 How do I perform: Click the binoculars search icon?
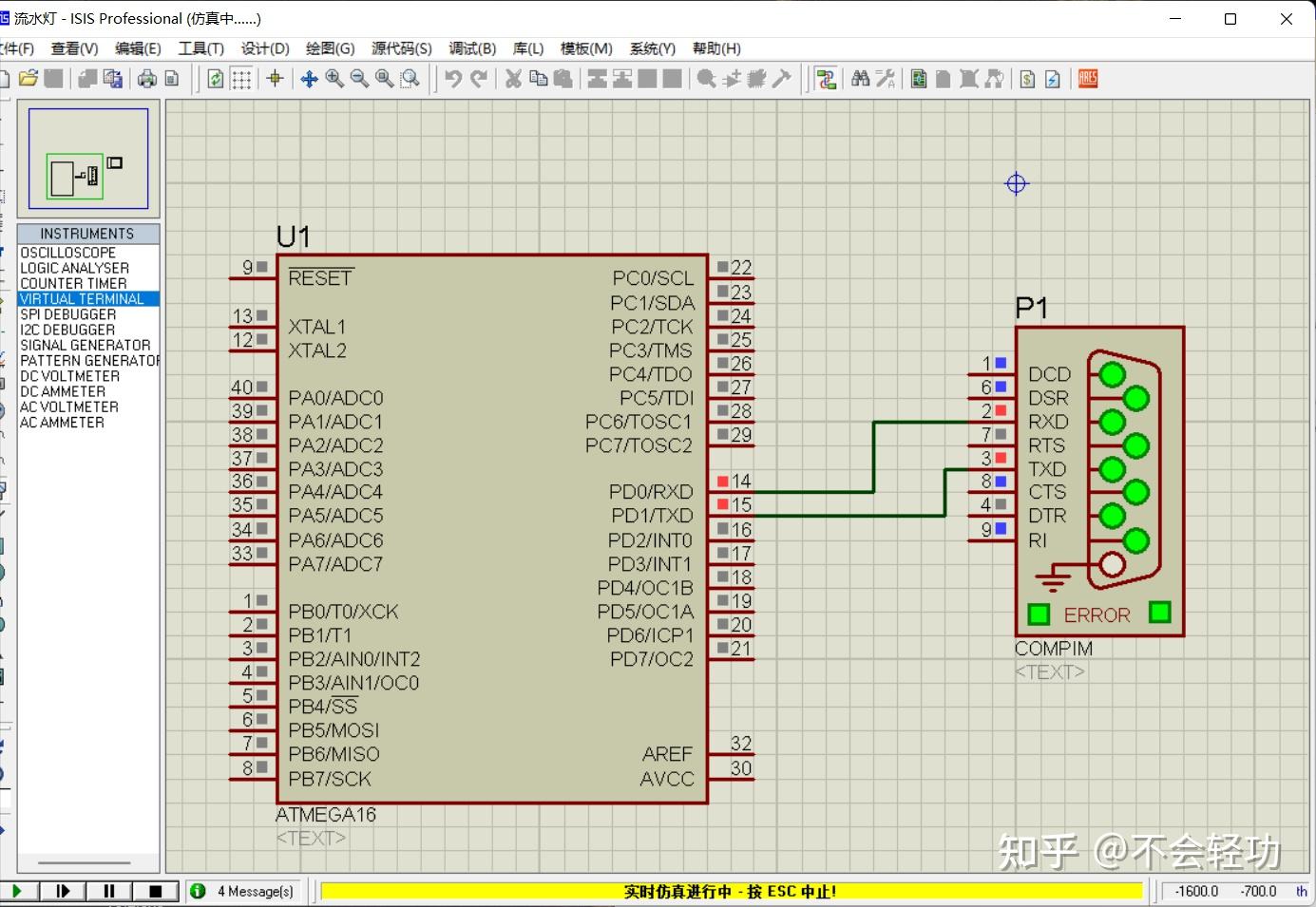point(861,79)
